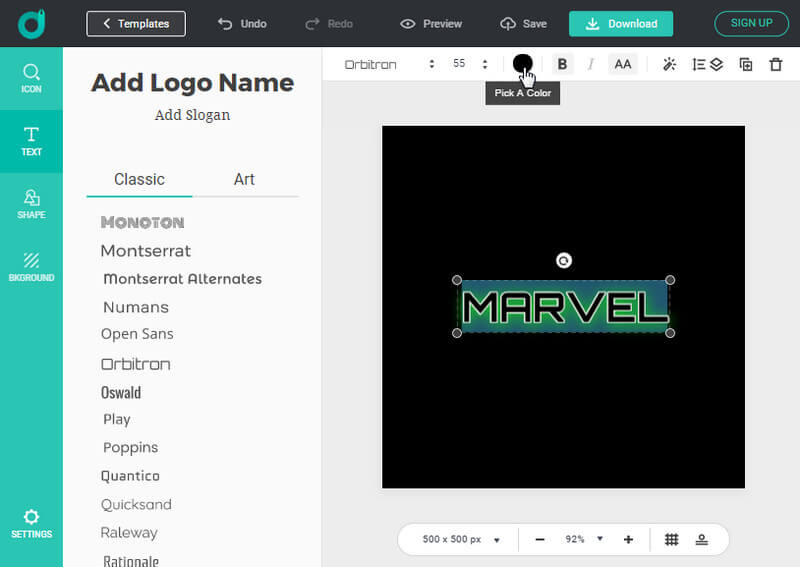
Task: Open the Icon panel in sidebar
Action: [31, 78]
